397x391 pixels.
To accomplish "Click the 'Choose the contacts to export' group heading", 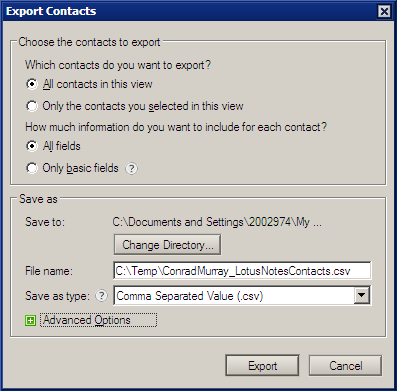I will pos(89,42).
